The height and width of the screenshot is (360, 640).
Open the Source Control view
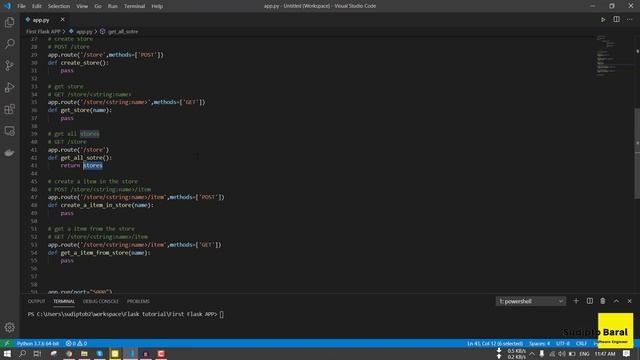click(x=9, y=65)
